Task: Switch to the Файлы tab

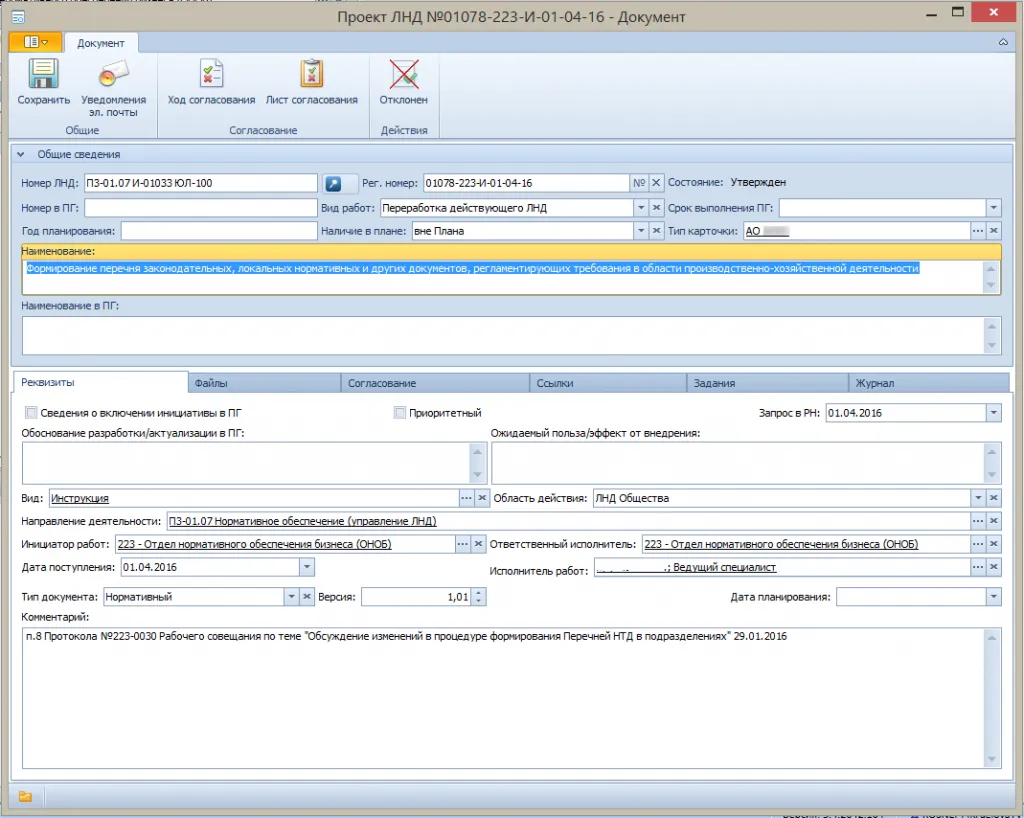Action: pos(265,383)
